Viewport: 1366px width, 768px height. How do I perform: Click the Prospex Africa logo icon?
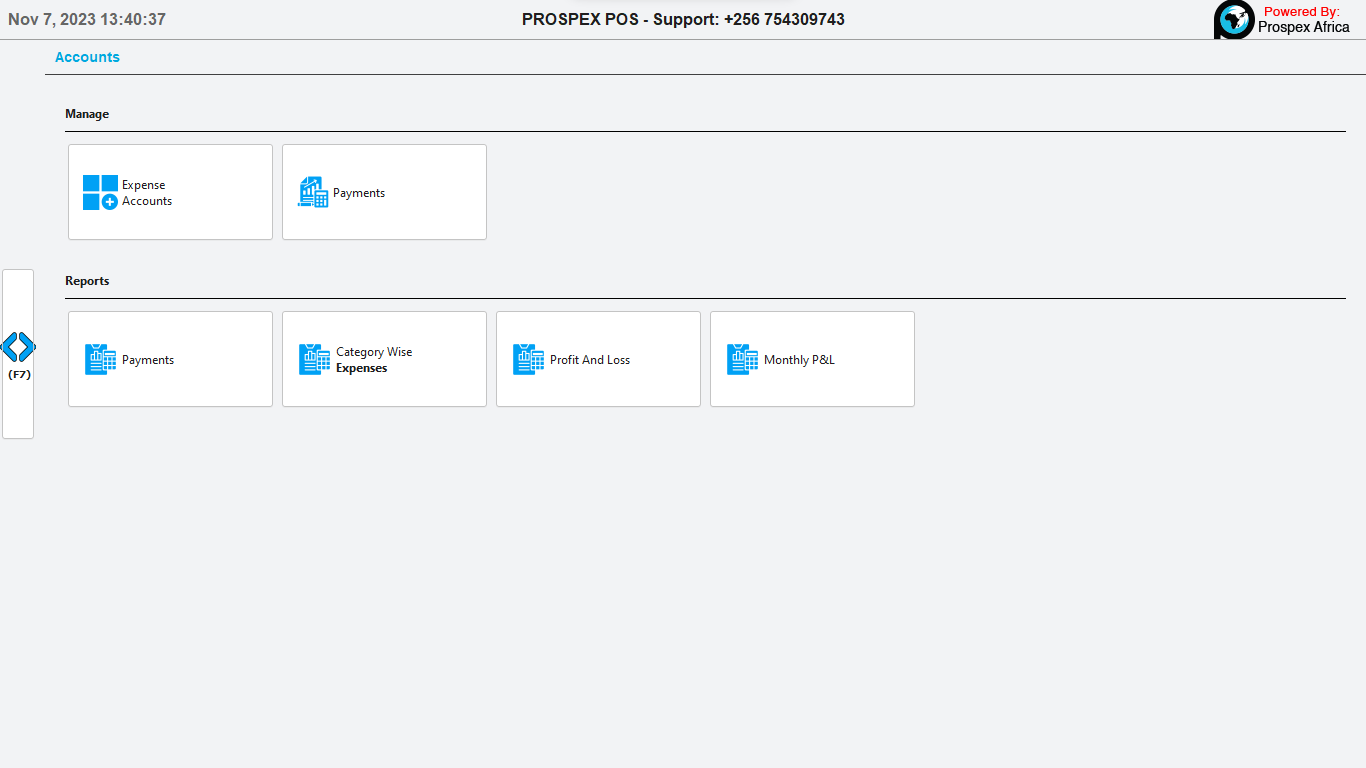(1233, 20)
